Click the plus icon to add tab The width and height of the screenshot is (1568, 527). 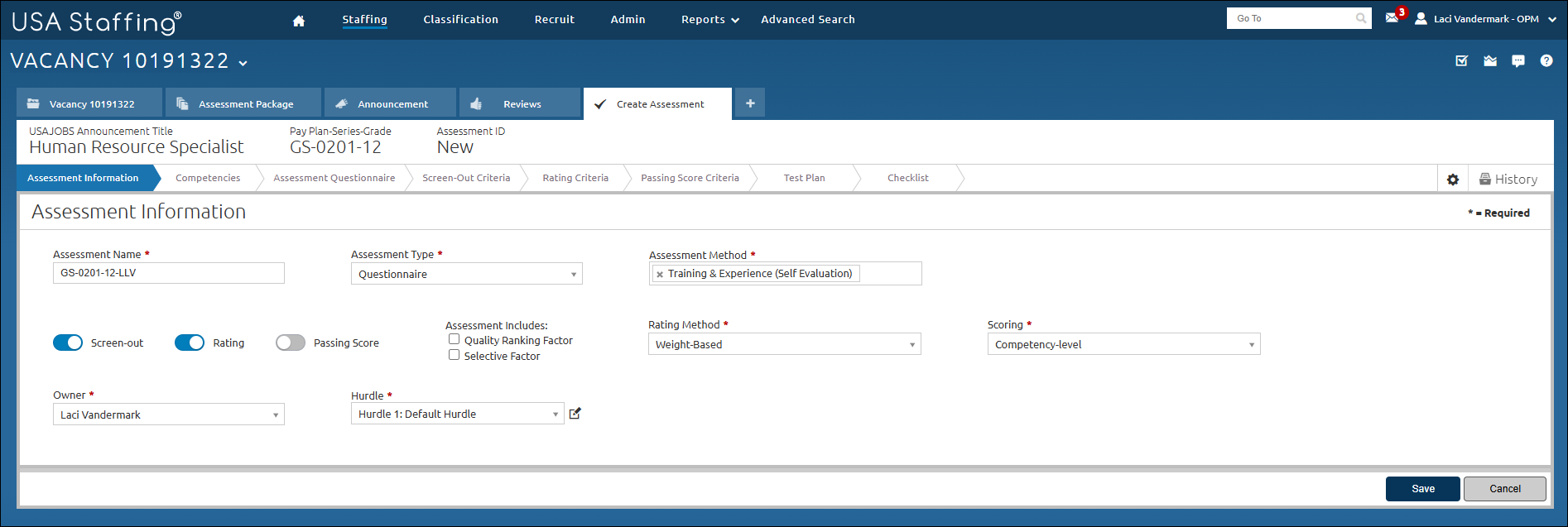click(x=750, y=103)
